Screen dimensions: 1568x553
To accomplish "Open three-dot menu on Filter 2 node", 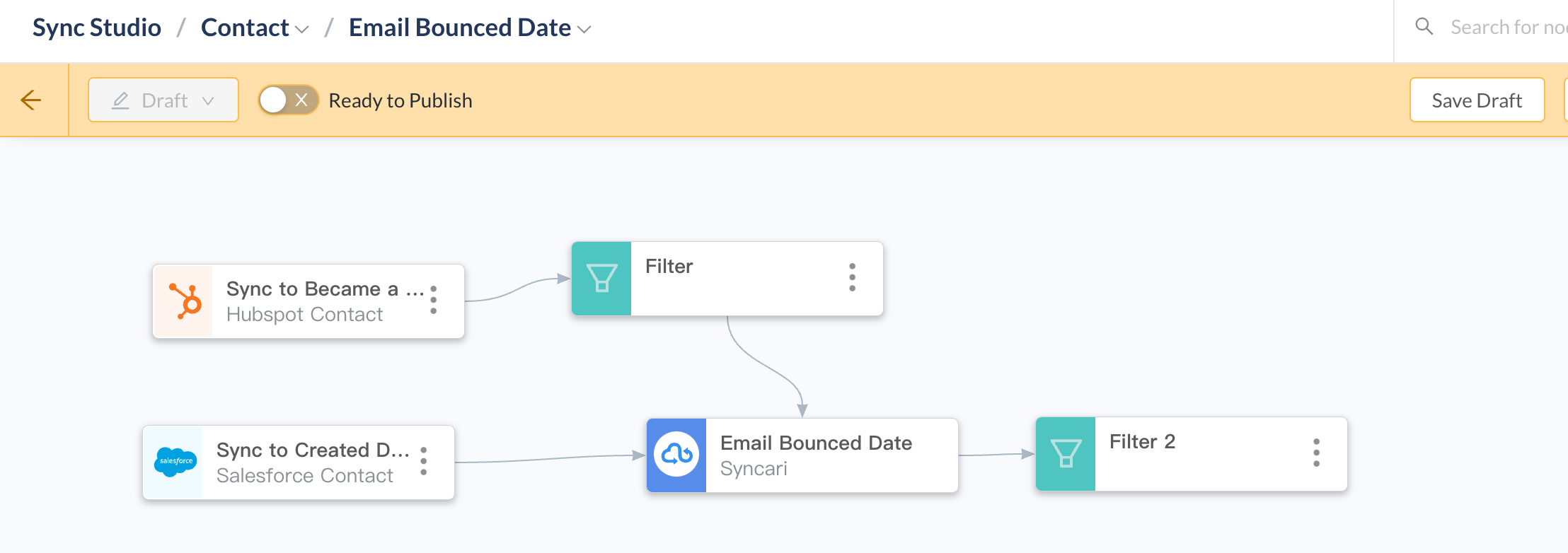I will 1316,453.
